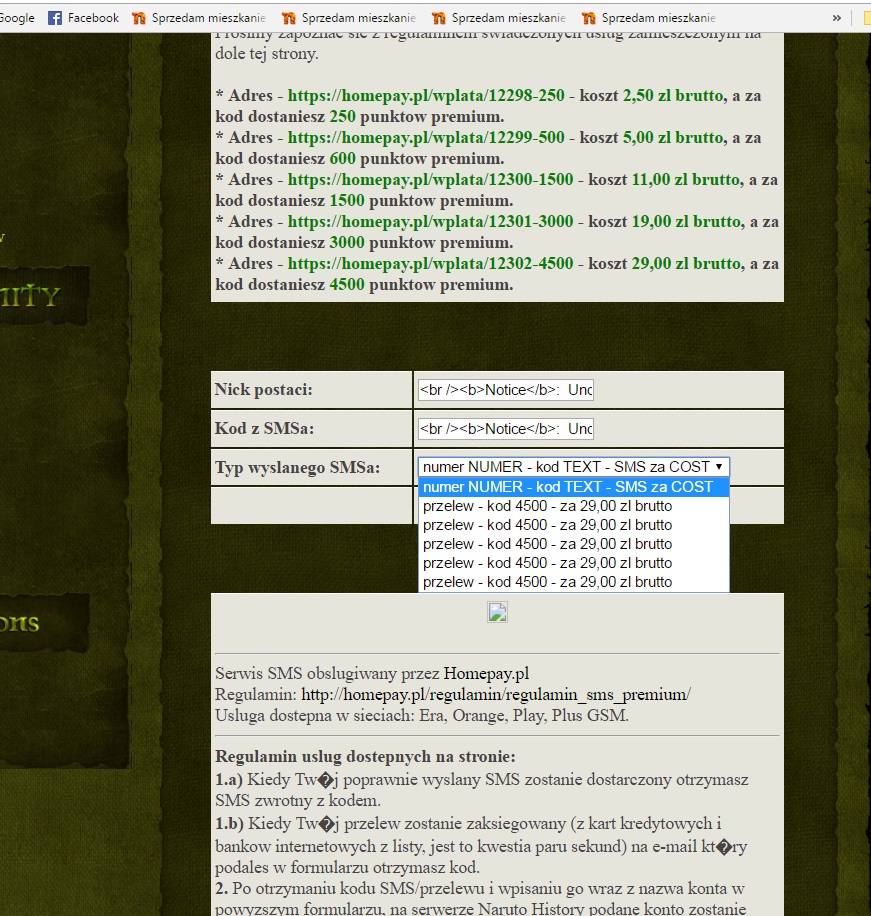Click the 'Typ wyslanego SMSa:' label
Screen dimensions: 871x916
(297, 468)
